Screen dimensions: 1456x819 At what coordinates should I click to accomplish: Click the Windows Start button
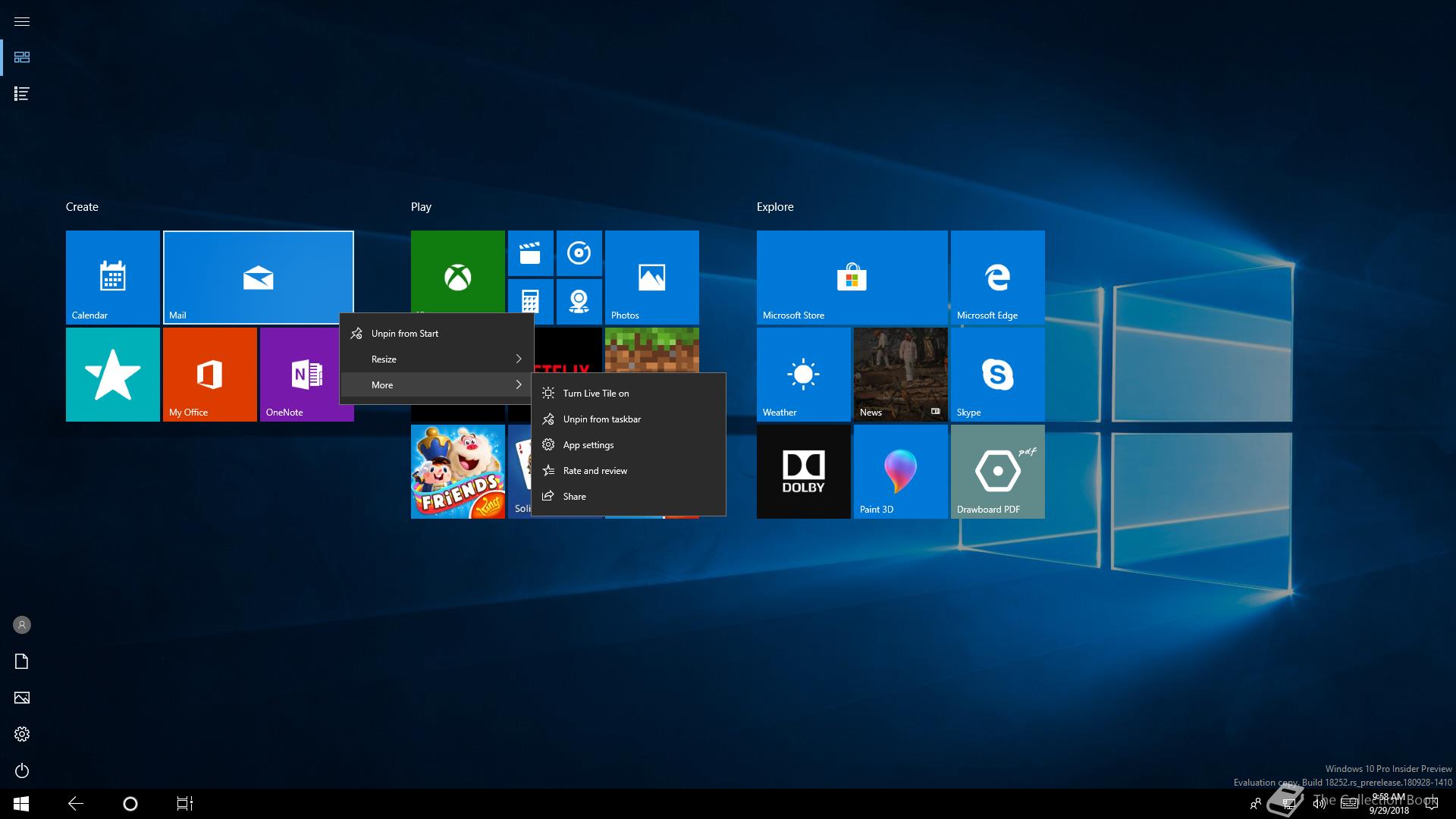click(x=21, y=804)
